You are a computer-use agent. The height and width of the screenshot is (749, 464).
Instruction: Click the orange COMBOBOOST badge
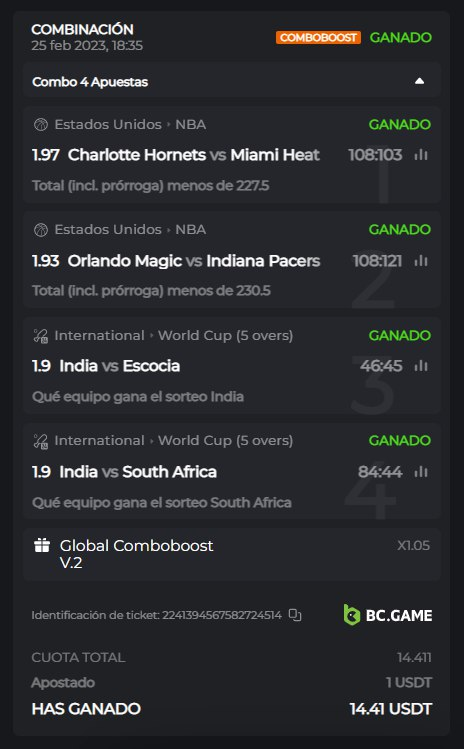(318, 37)
